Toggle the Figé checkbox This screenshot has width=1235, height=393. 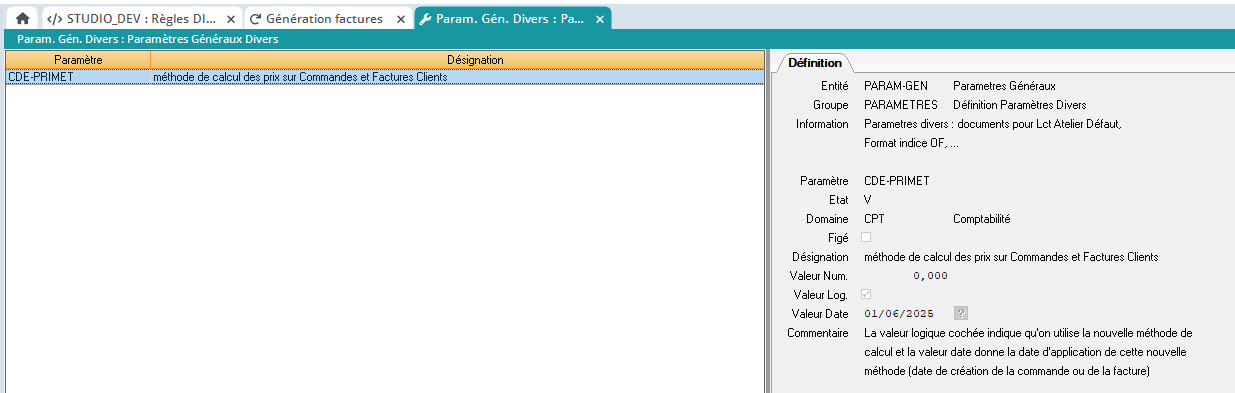click(x=866, y=238)
